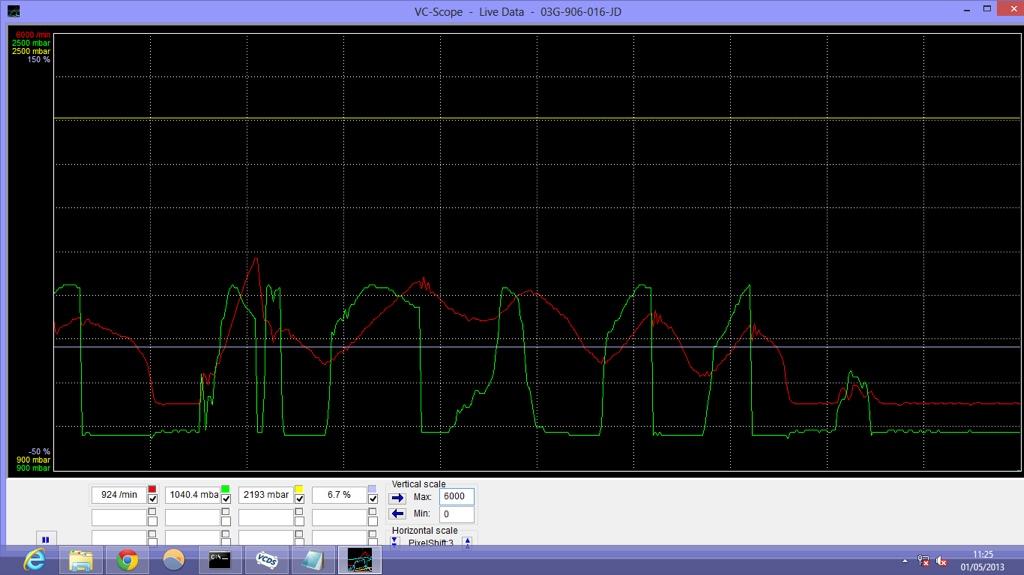Click the left arrow next to Min

pyautogui.click(x=397, y=514)
